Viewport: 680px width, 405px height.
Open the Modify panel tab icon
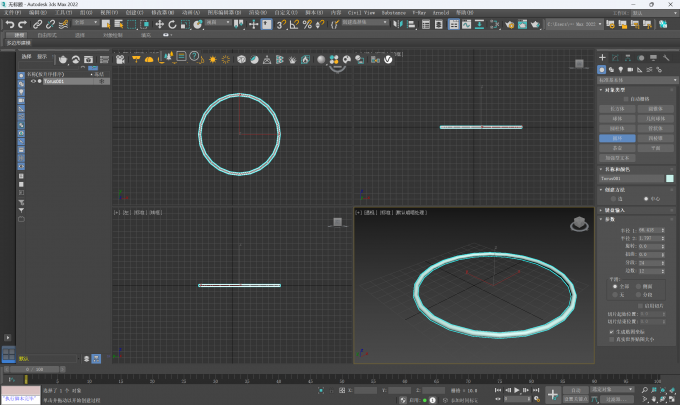[614, 58]
